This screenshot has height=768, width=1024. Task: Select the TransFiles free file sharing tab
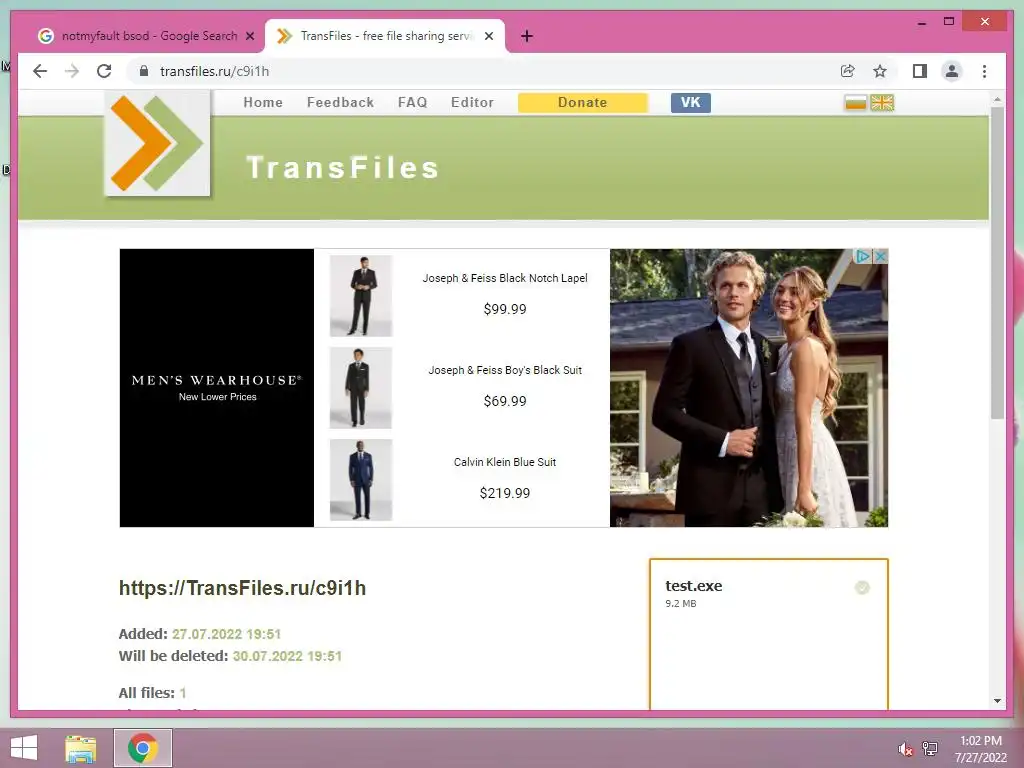(385, 37)
